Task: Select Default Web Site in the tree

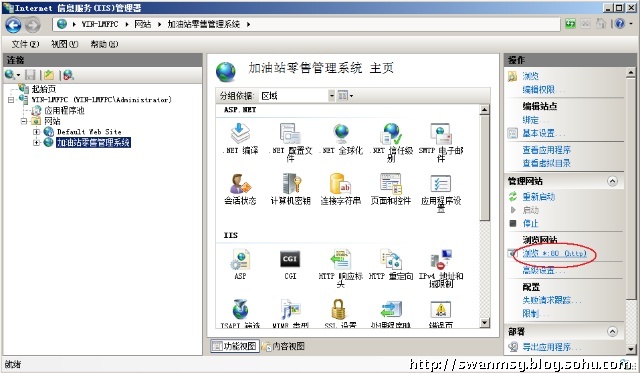Action: pos(89,132)
